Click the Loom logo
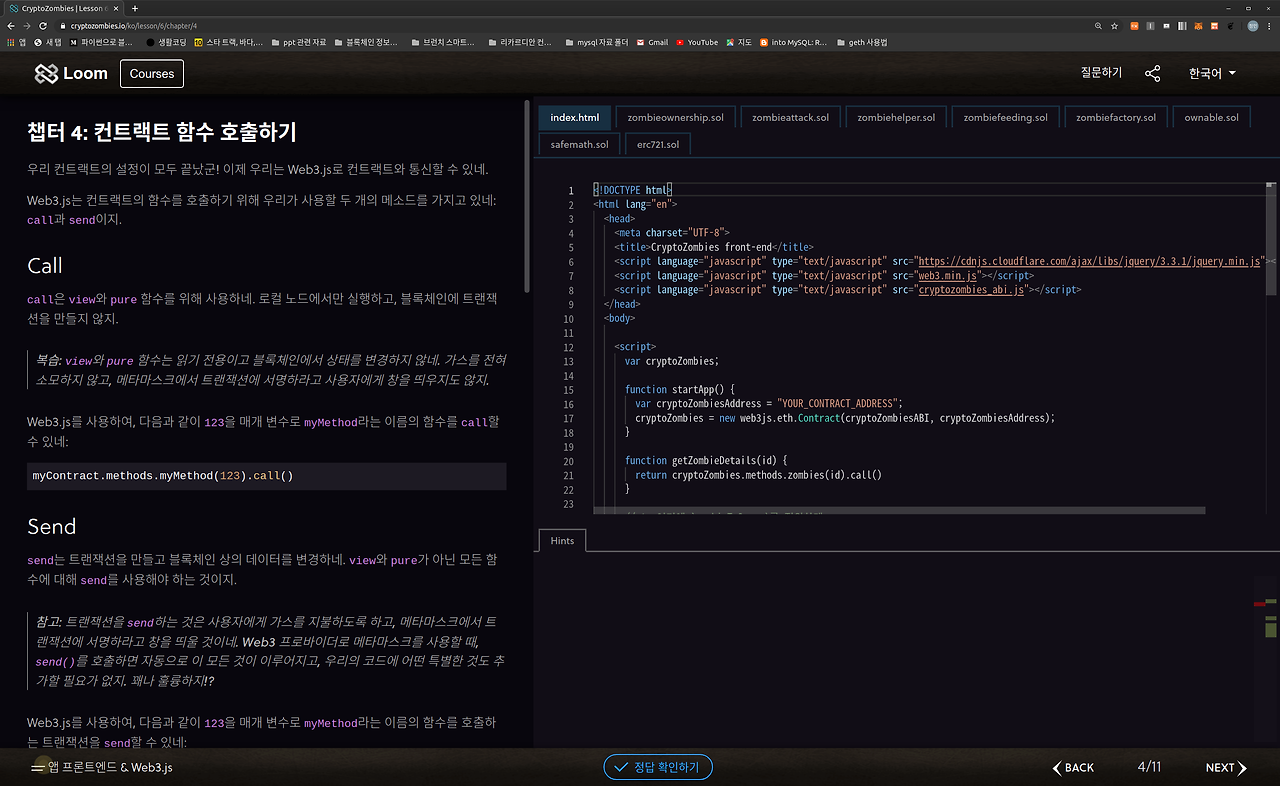Image resolution: width=1280 pixels, height=786 pixels. point(71,73)
